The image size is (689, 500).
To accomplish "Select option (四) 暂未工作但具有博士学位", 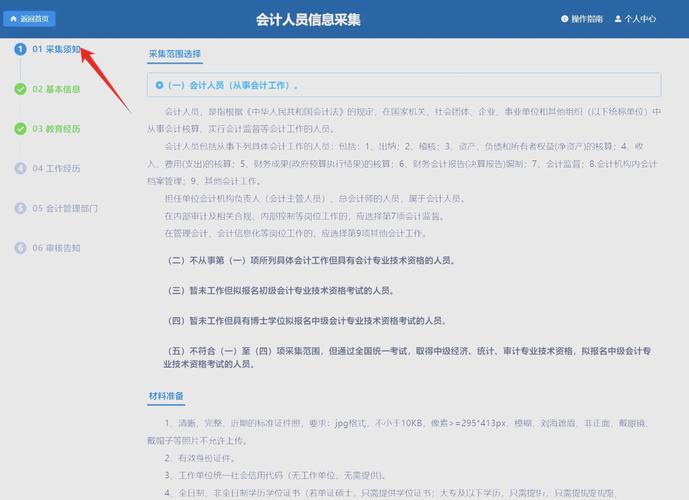I will coord(307,321).
